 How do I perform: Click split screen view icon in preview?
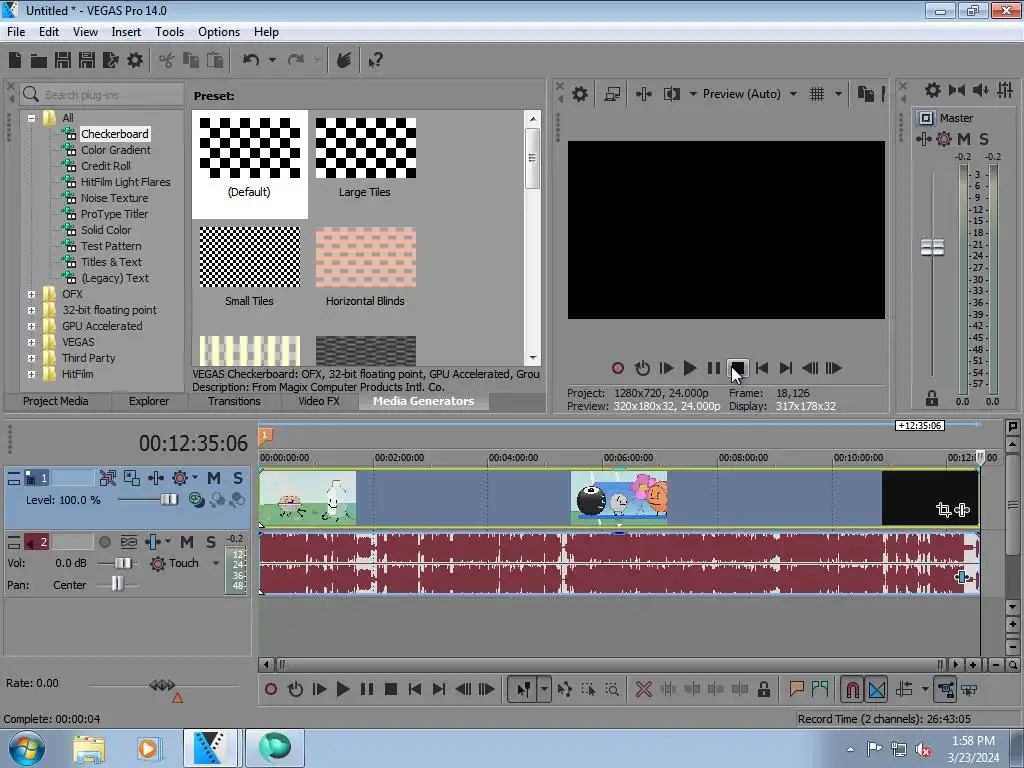tap(671, 94)
